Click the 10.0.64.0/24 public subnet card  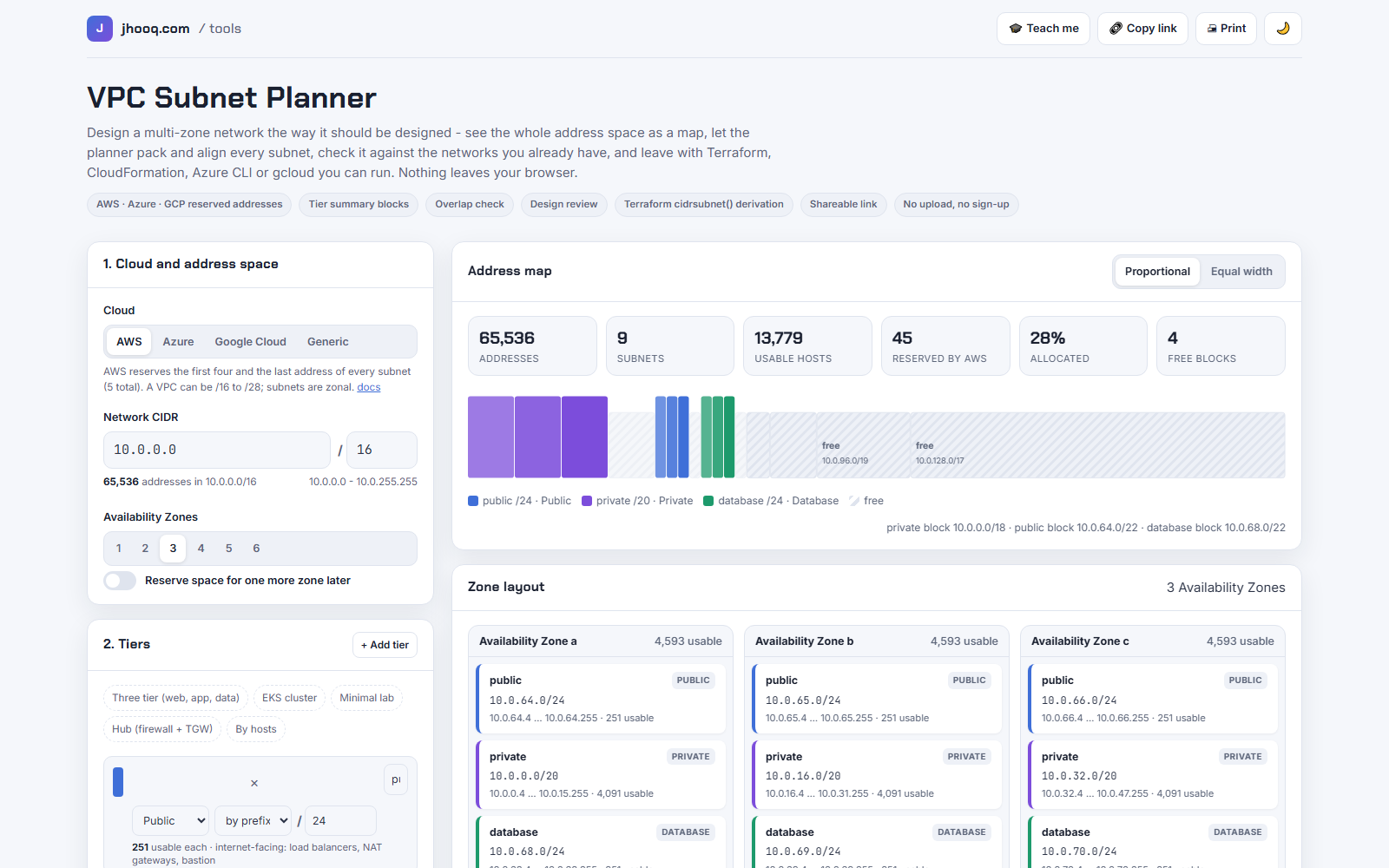coord(601,699)
